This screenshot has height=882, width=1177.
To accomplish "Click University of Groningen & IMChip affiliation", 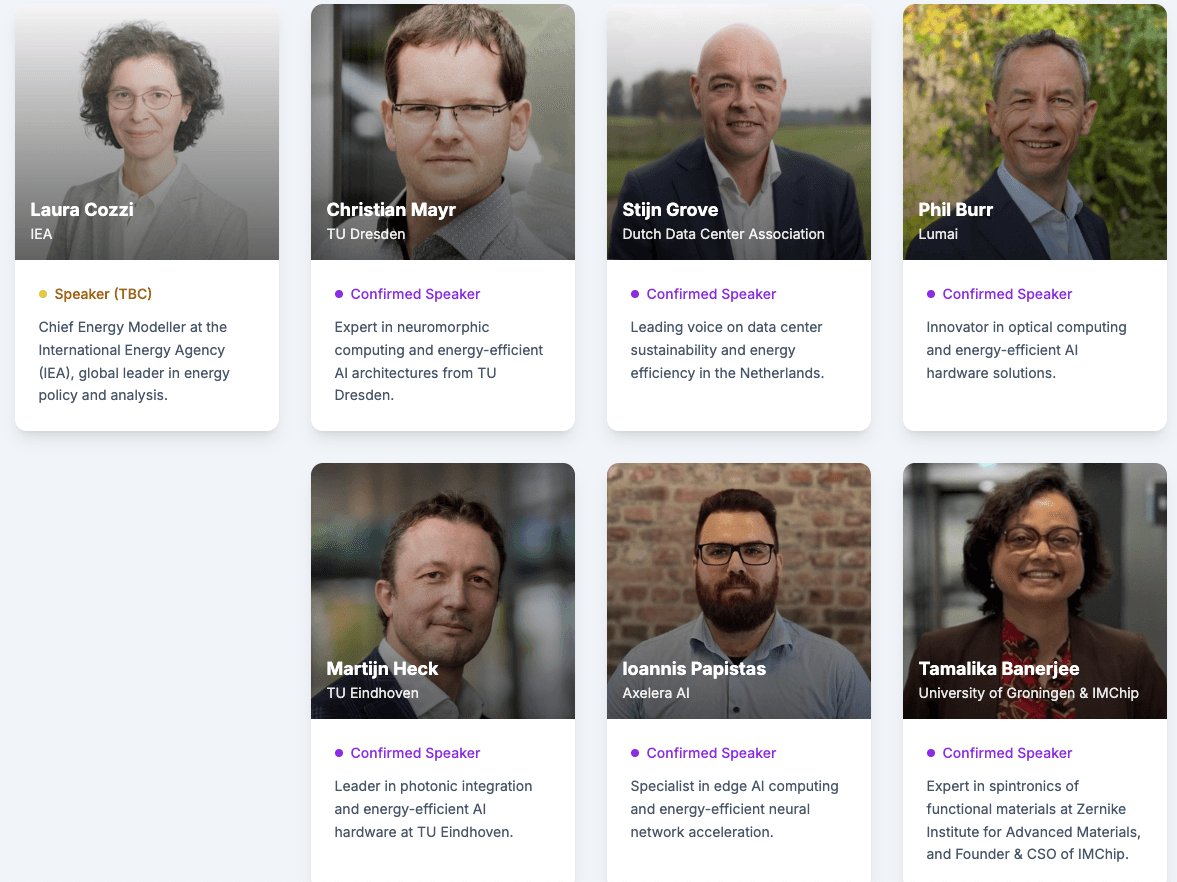I will tap(1028, 694).
